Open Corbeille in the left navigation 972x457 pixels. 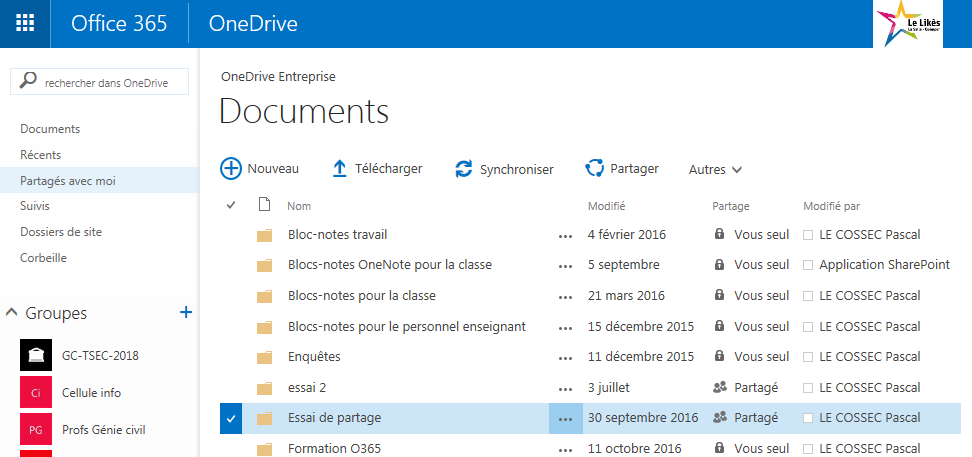coord(43,258)
